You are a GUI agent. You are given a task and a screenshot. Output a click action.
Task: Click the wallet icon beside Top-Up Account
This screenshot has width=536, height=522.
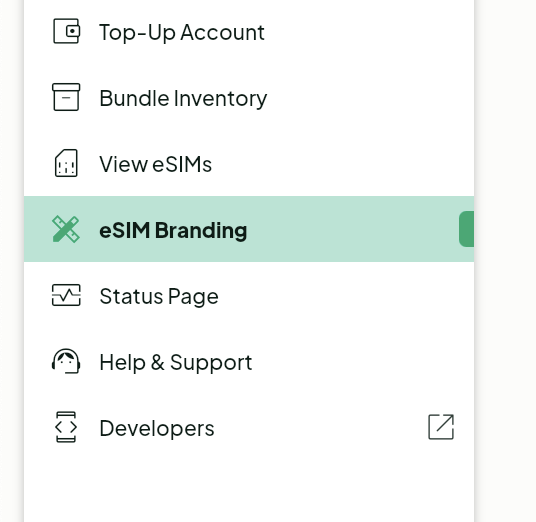click(66, 31)
